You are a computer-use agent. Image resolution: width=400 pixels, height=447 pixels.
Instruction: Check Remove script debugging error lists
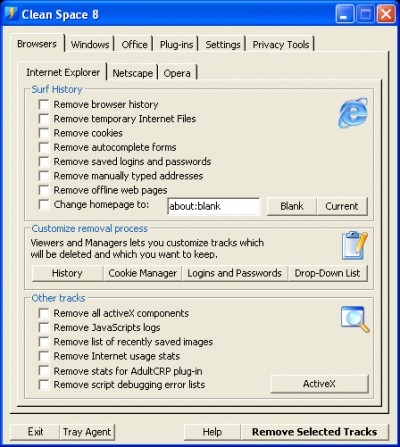click(x=44, y=385)
